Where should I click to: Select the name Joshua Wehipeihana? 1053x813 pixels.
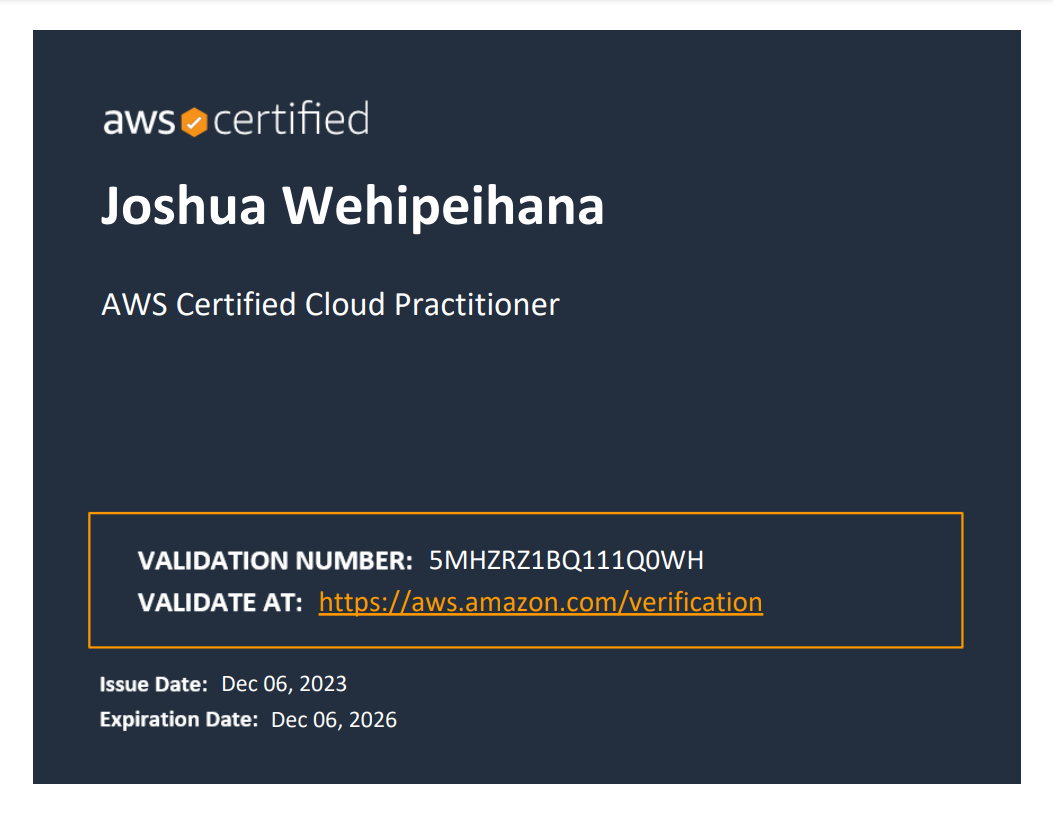click(353, 205)
